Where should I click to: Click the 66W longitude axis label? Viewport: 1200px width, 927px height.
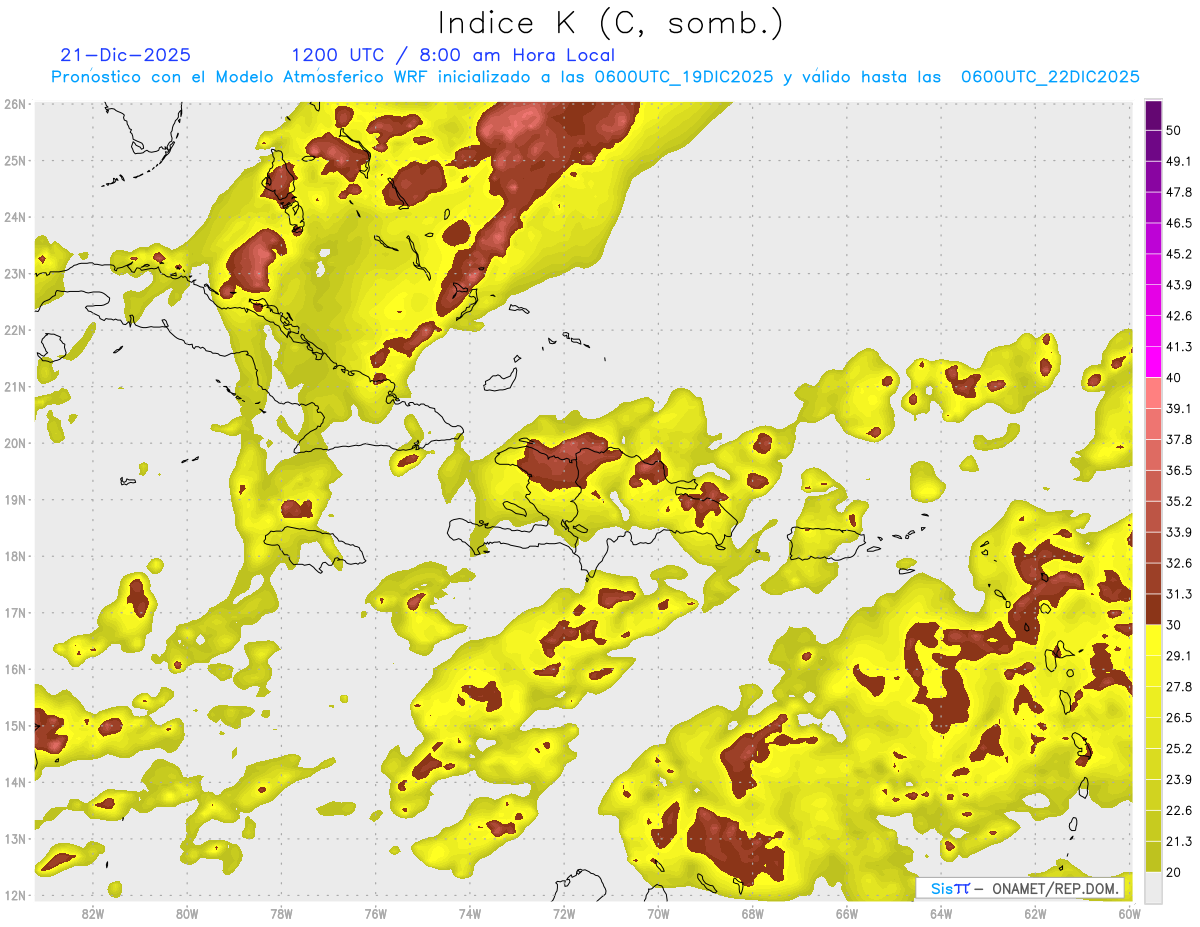(847, 913)
